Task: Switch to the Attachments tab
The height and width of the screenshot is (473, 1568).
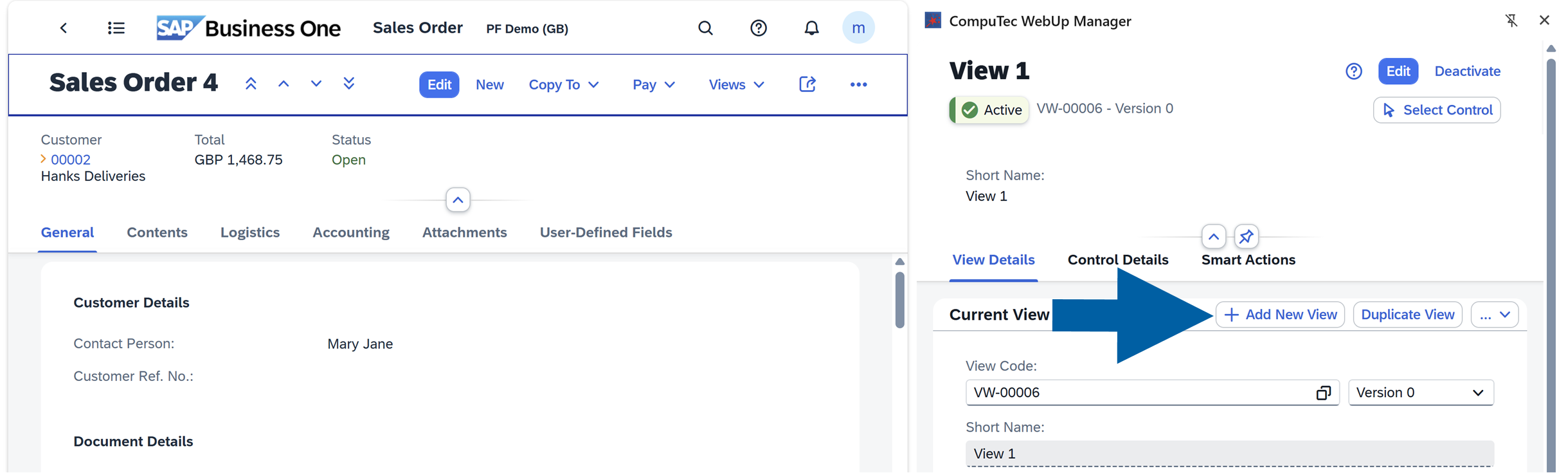Action: pos(464,232)
